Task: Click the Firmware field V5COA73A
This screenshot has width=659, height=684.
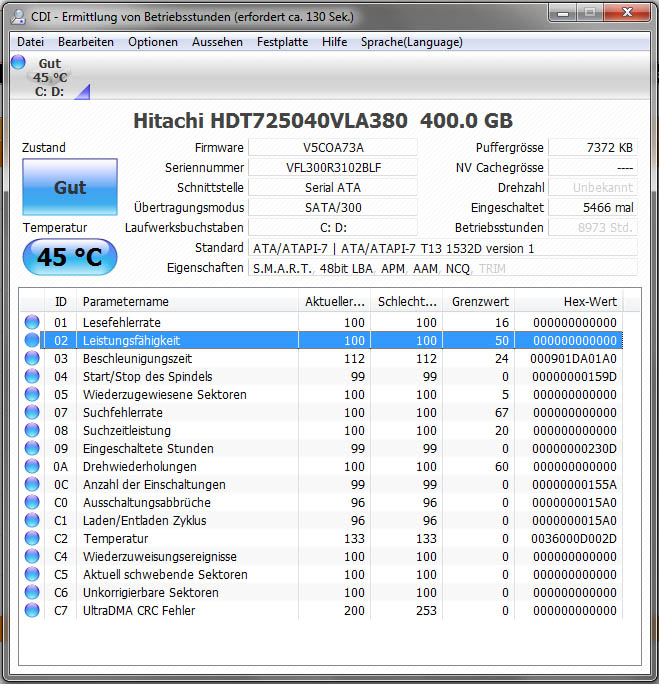Action: pos(333,147)
